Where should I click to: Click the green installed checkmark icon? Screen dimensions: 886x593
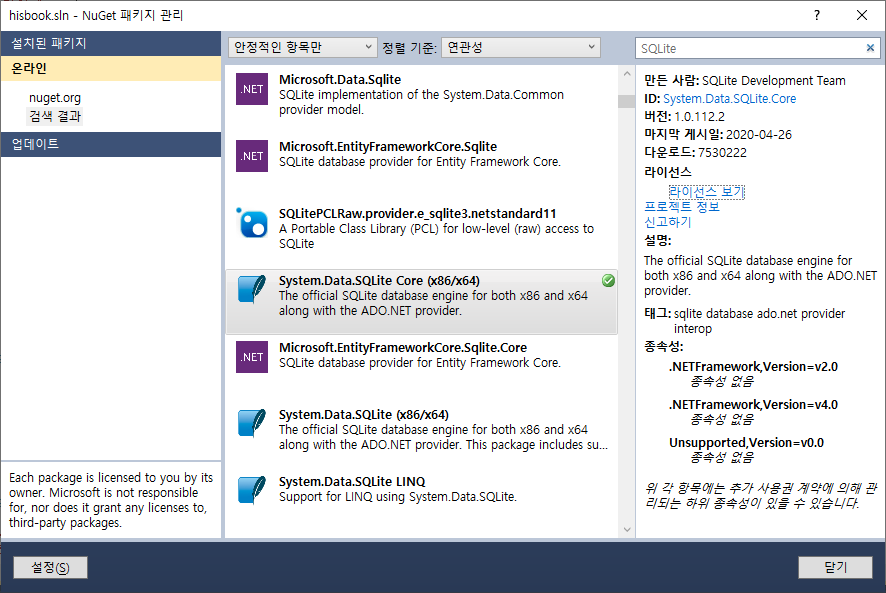tap(608, 280)
